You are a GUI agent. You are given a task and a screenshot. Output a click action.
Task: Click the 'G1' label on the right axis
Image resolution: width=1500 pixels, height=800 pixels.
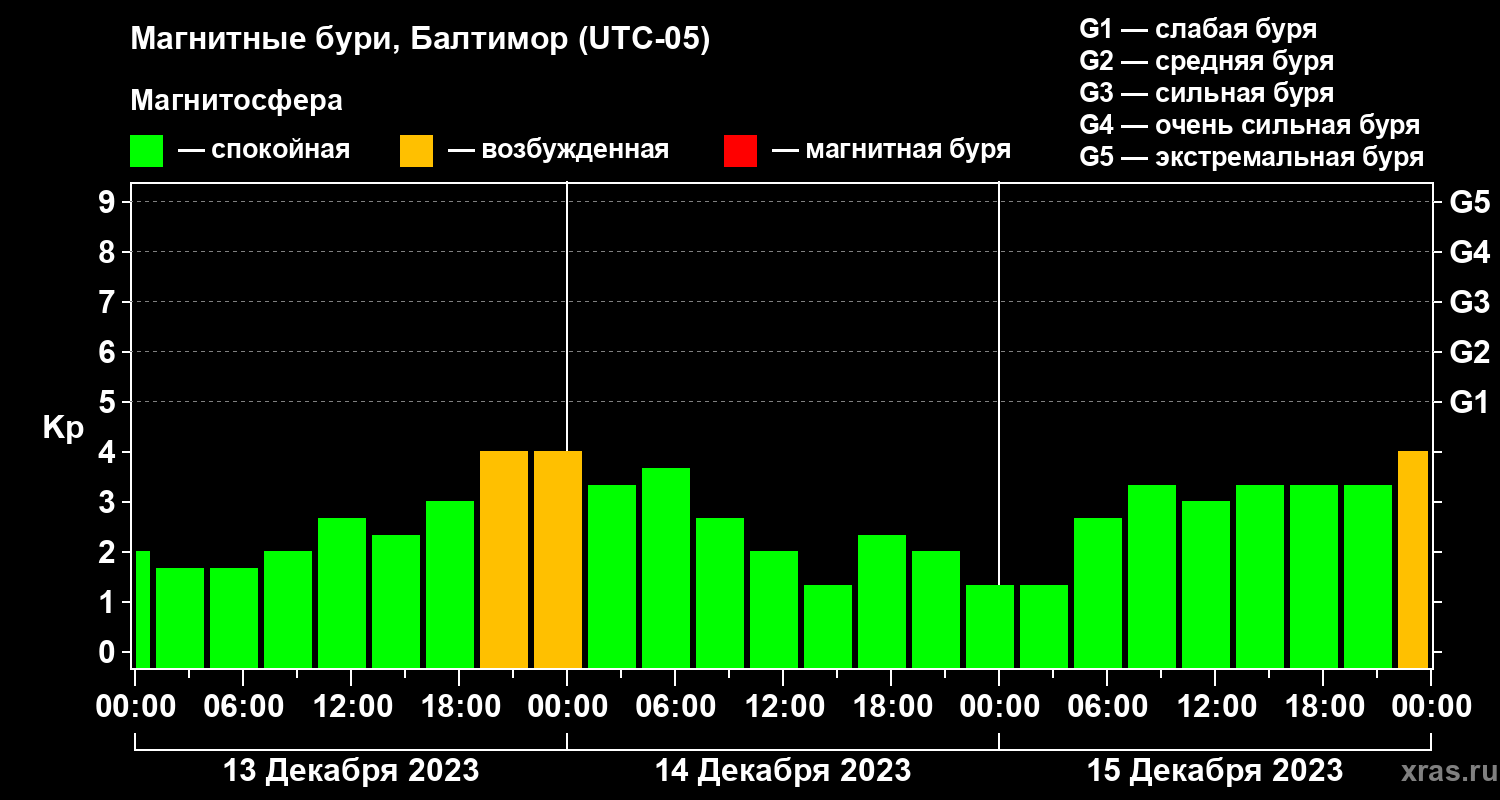click(x=1469, y=402)
